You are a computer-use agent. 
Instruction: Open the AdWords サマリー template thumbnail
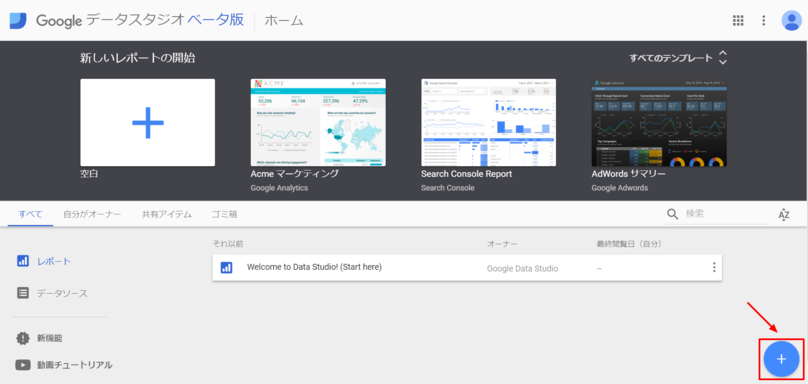(659, 123)
